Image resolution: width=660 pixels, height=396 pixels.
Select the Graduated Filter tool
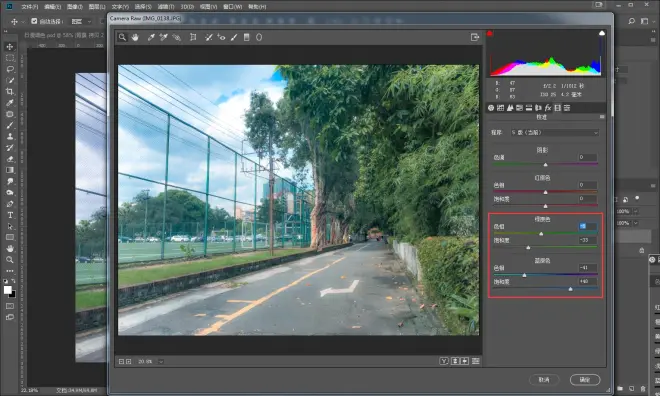click(247, 37)
